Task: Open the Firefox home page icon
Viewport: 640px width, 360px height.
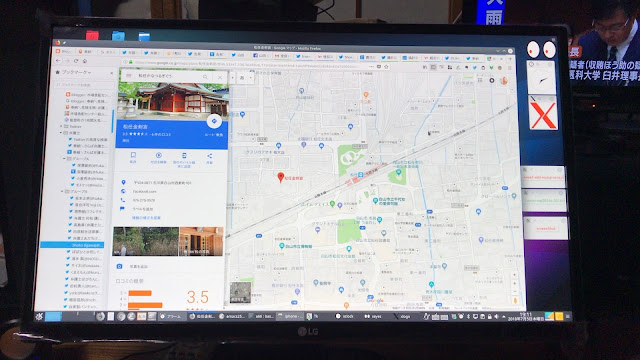Action: click(84, 61)
